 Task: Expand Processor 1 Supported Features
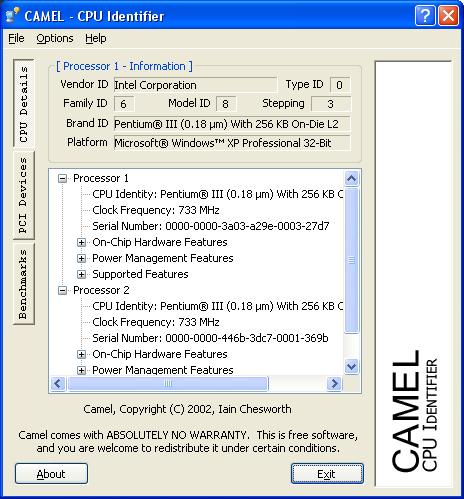[81, 274]
